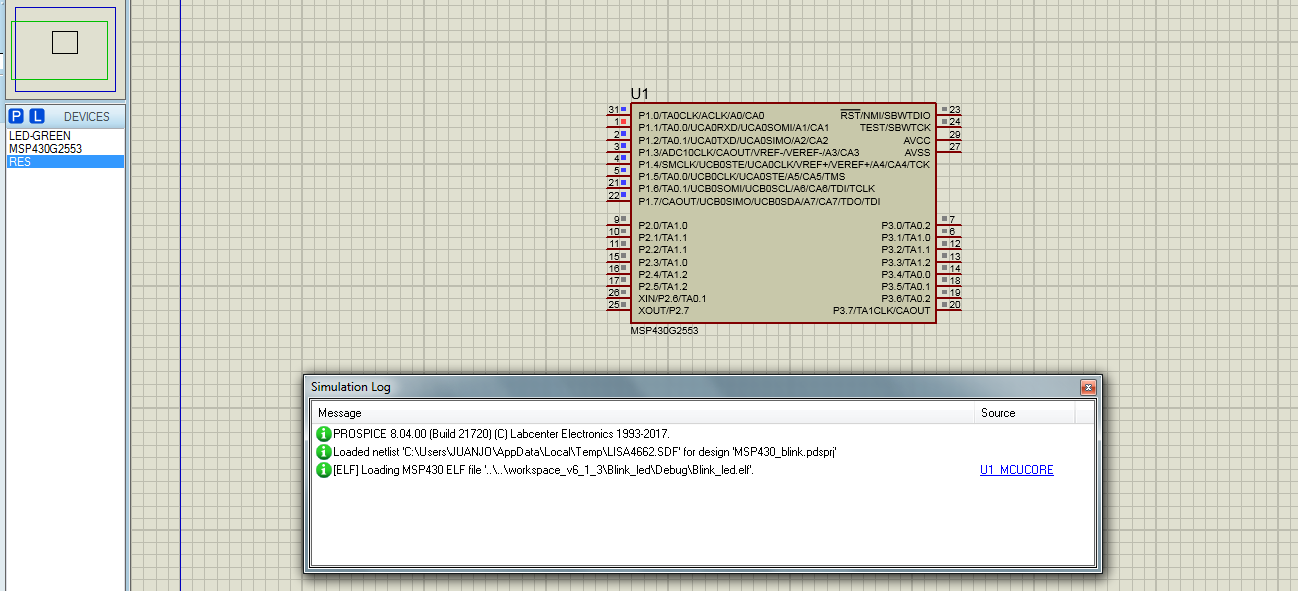Click pin label P3.5/TA0.1
The image size is (1298, 591).
coord(906,287)
